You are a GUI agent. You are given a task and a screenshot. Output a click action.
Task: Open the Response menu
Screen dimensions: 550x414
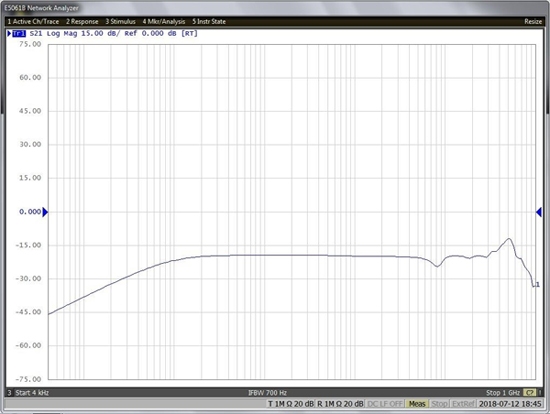[82, 22]
